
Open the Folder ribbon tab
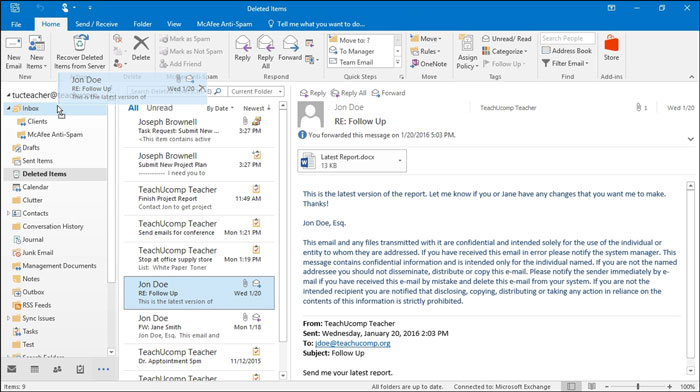[x=142, y=24]
